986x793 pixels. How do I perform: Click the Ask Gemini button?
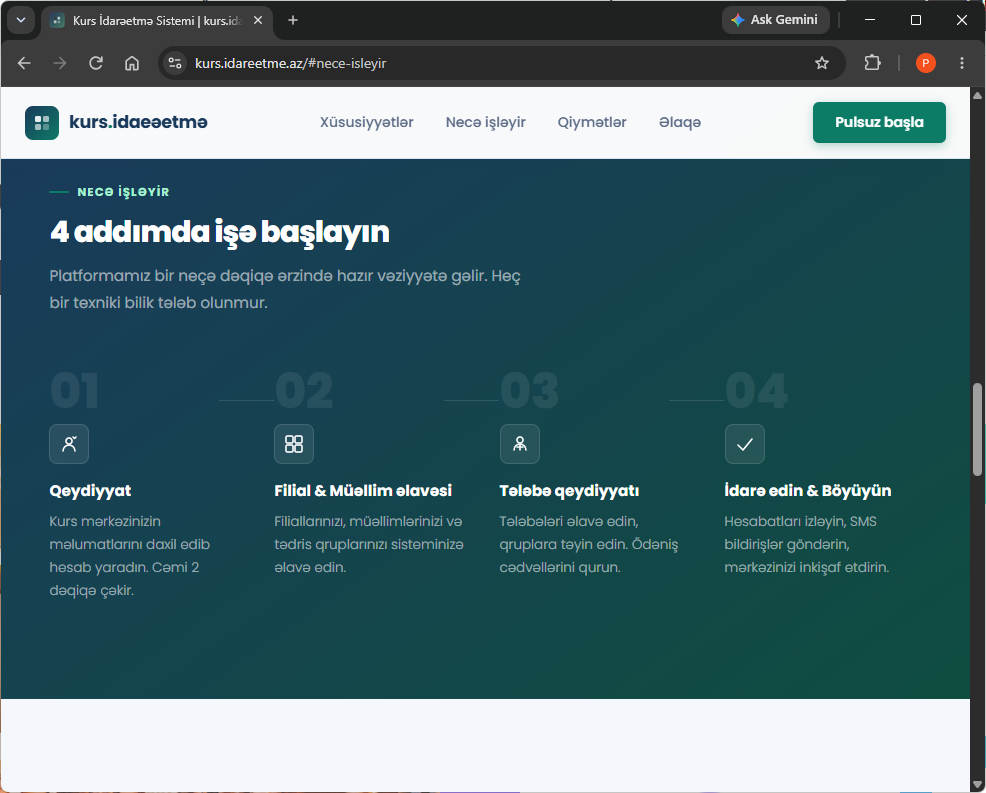click(776, 20)
